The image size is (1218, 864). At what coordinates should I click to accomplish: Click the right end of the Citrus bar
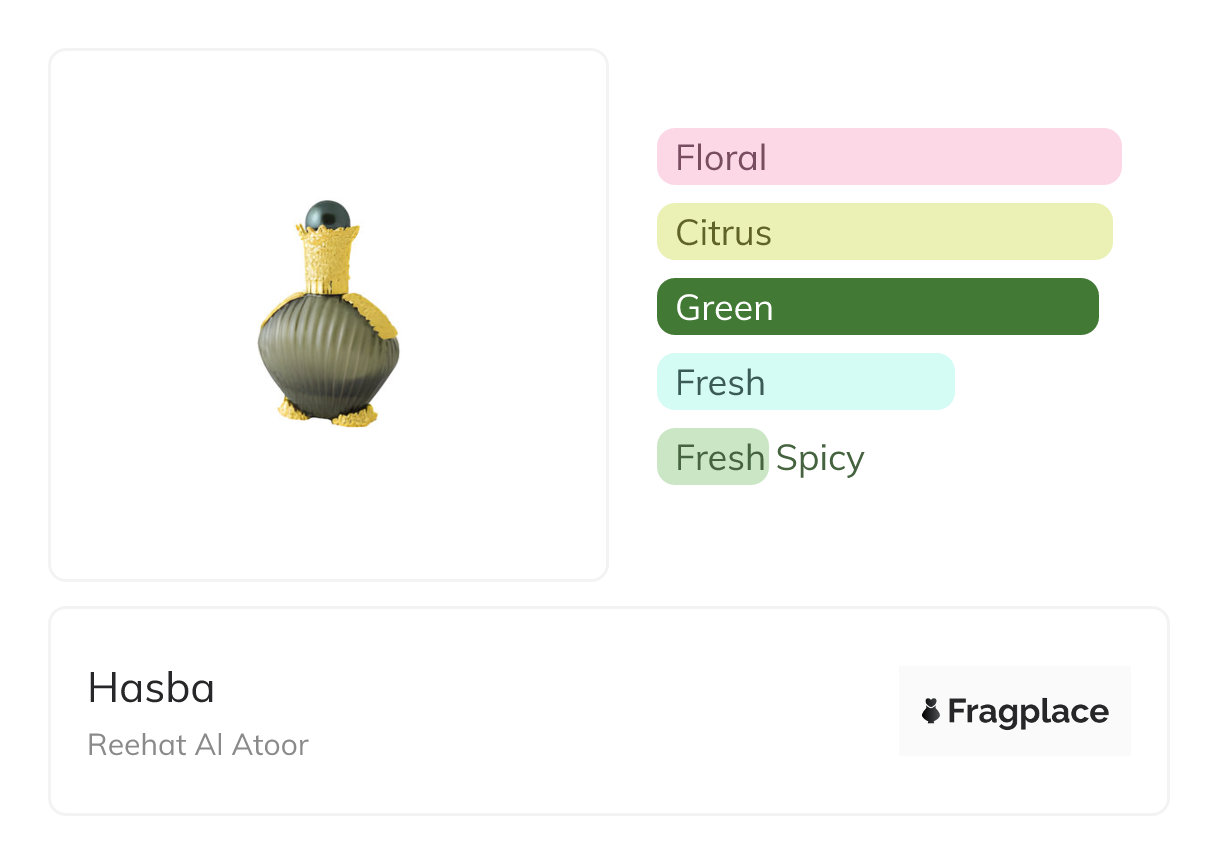pyautogui.click(x=1099, y=232)
